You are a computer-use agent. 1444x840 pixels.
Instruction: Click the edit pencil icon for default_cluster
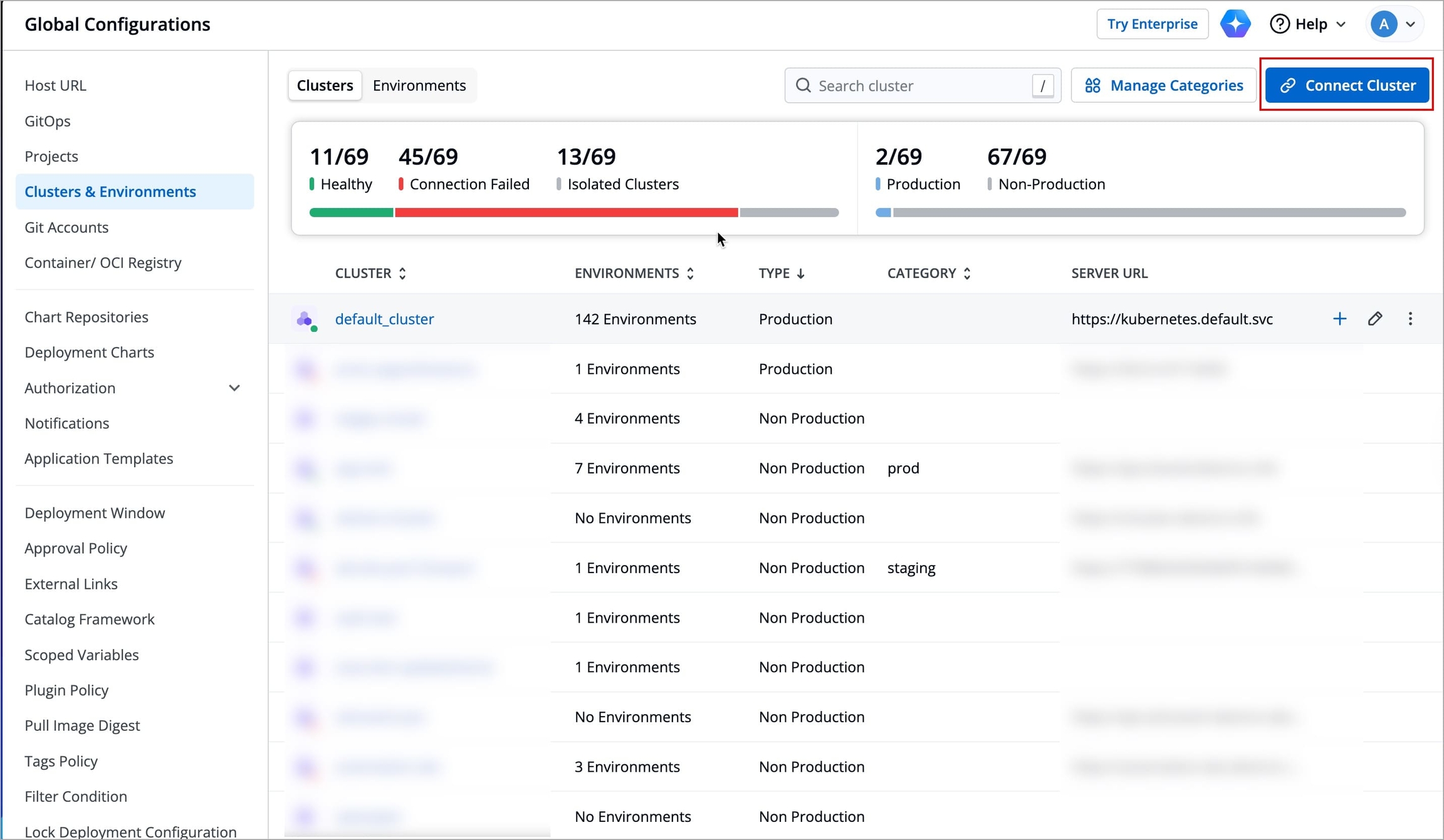tap(1375, 319)
